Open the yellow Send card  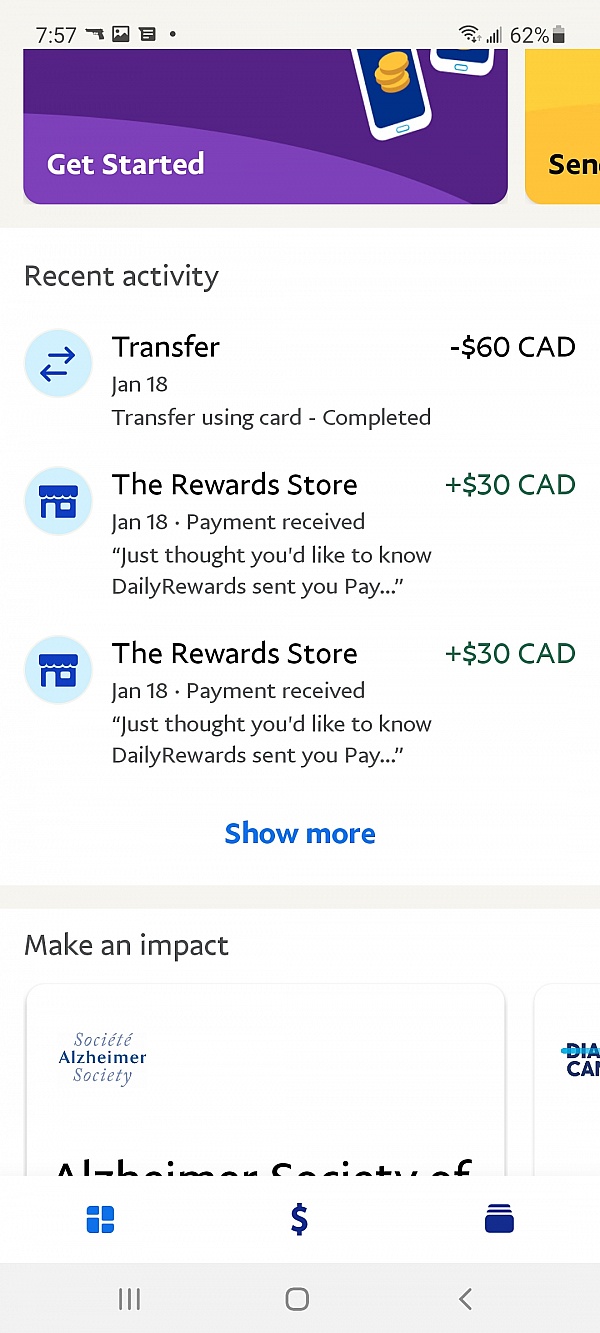(x=565, y=130)
